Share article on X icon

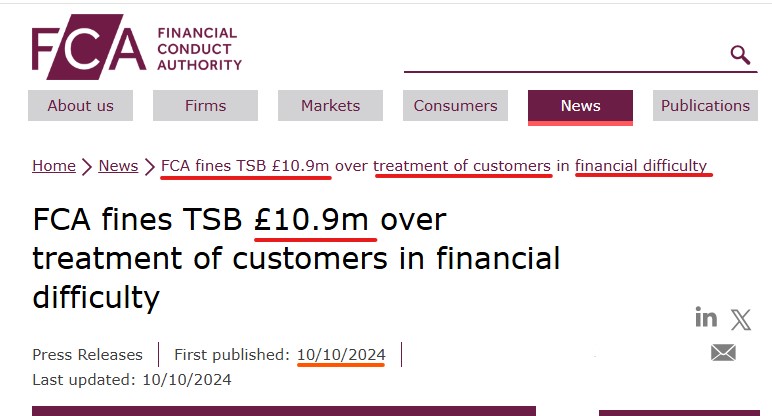(740, 320)
